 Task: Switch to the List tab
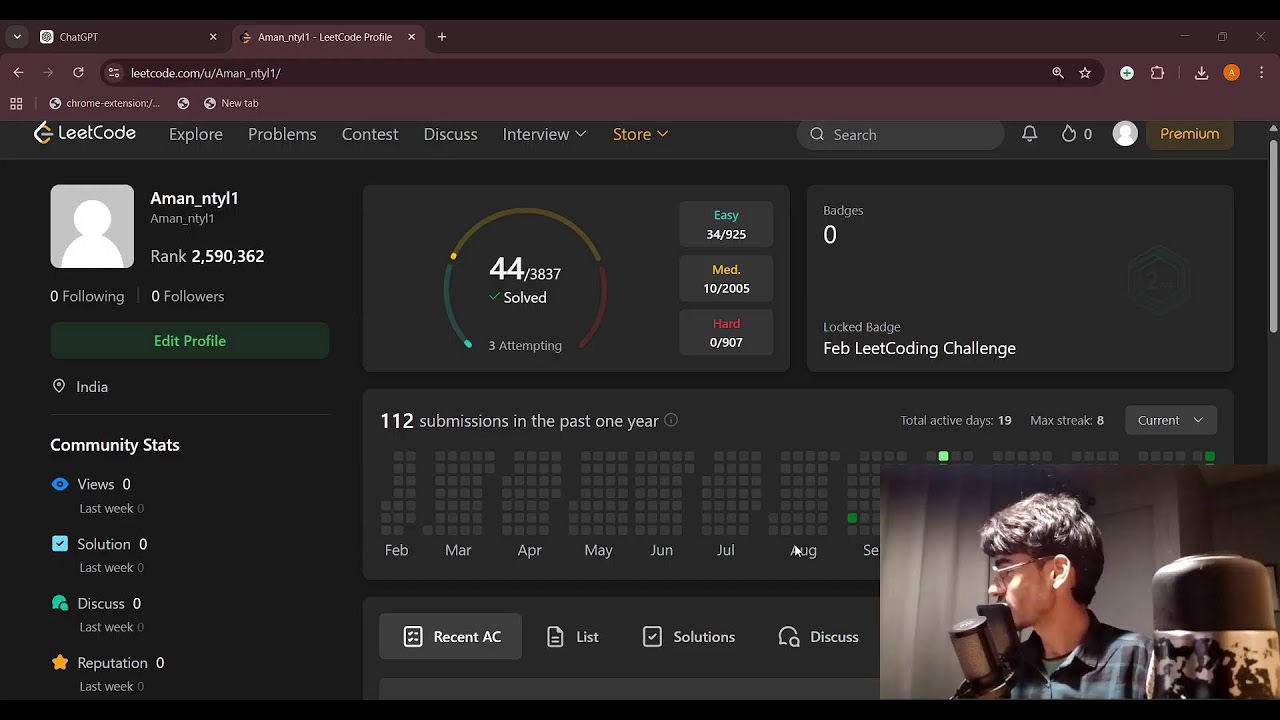(x=573, y=636)
